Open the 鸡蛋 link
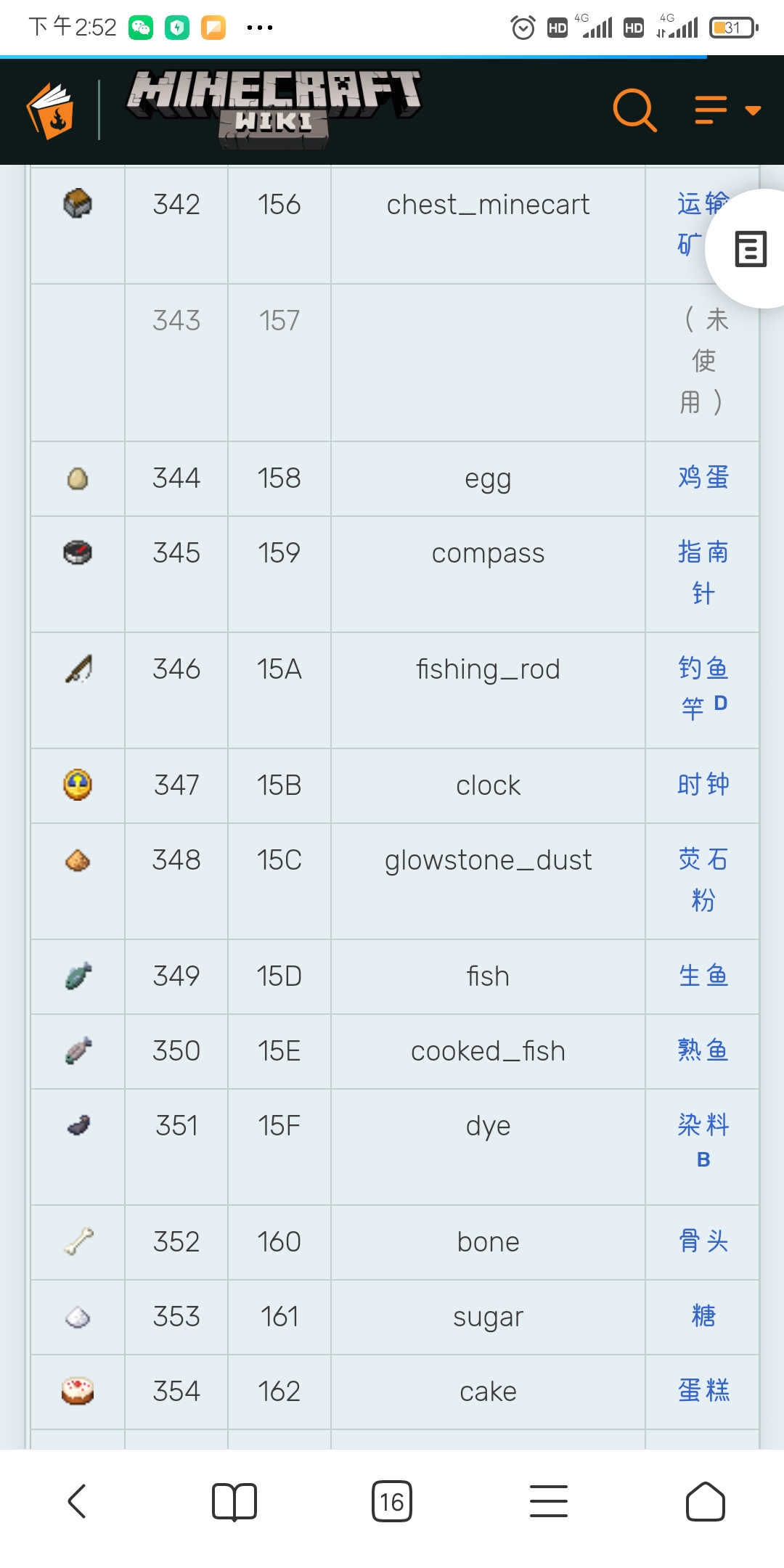Viewport: 784px width, 1568px height. click(703, 478)
